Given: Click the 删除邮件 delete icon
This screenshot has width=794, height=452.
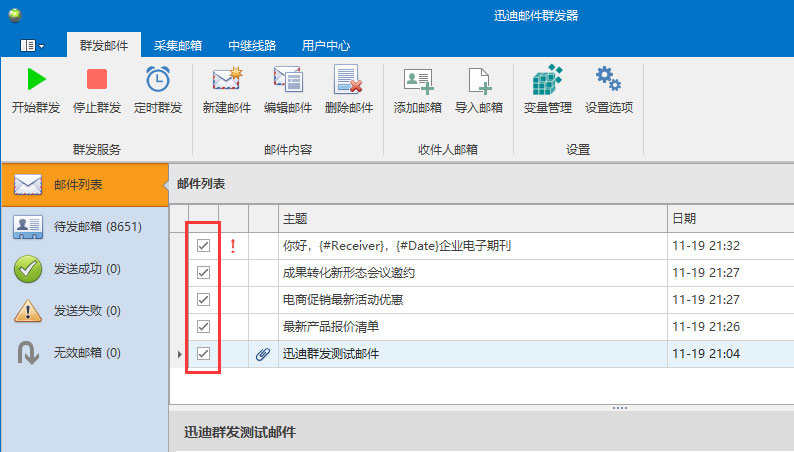Looking at the screenshot, I should tap(348, 79).
